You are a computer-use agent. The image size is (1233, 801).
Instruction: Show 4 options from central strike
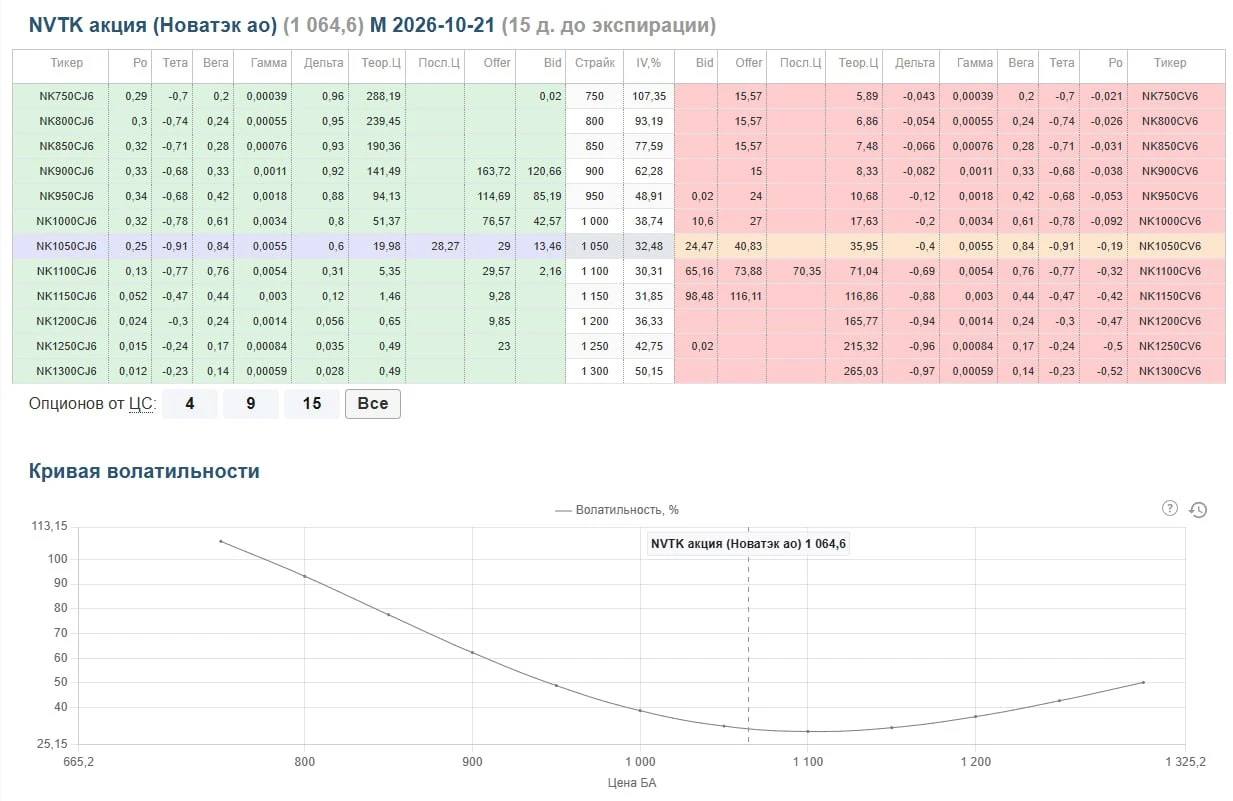pos(189,404)
